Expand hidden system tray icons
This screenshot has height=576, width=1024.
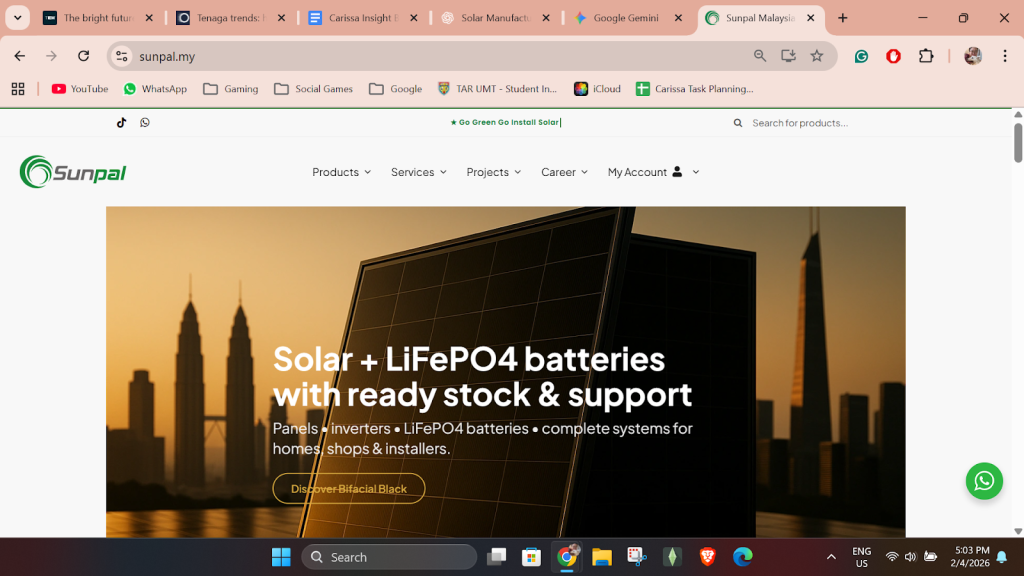pyautogui.click(x=831, y=557)
